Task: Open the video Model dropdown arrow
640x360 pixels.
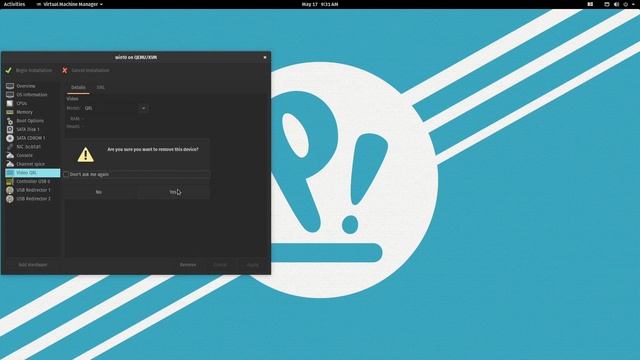Action: coord(143,108)
